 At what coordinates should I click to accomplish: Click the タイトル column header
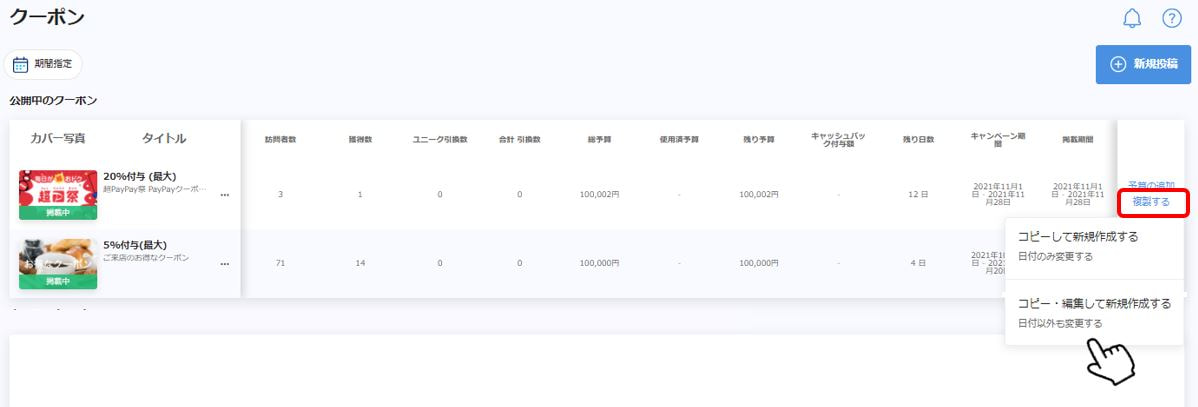tap(164, 139)
